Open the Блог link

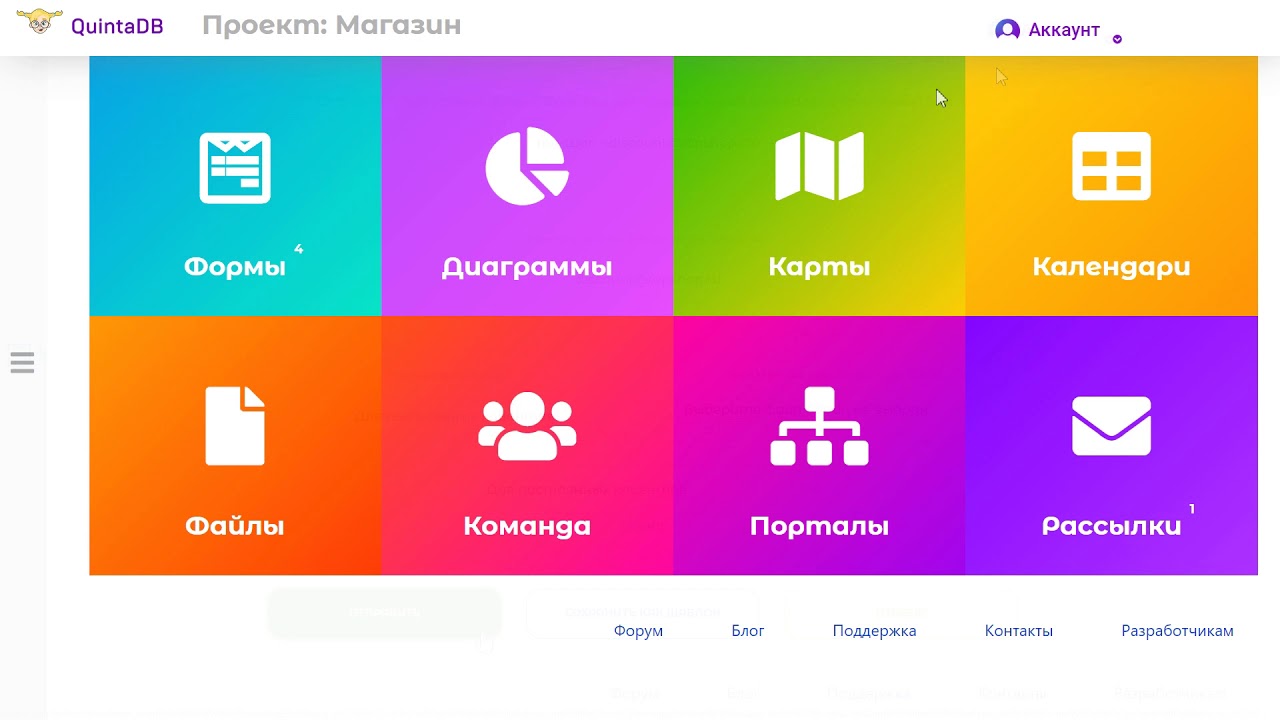point(748,631)
